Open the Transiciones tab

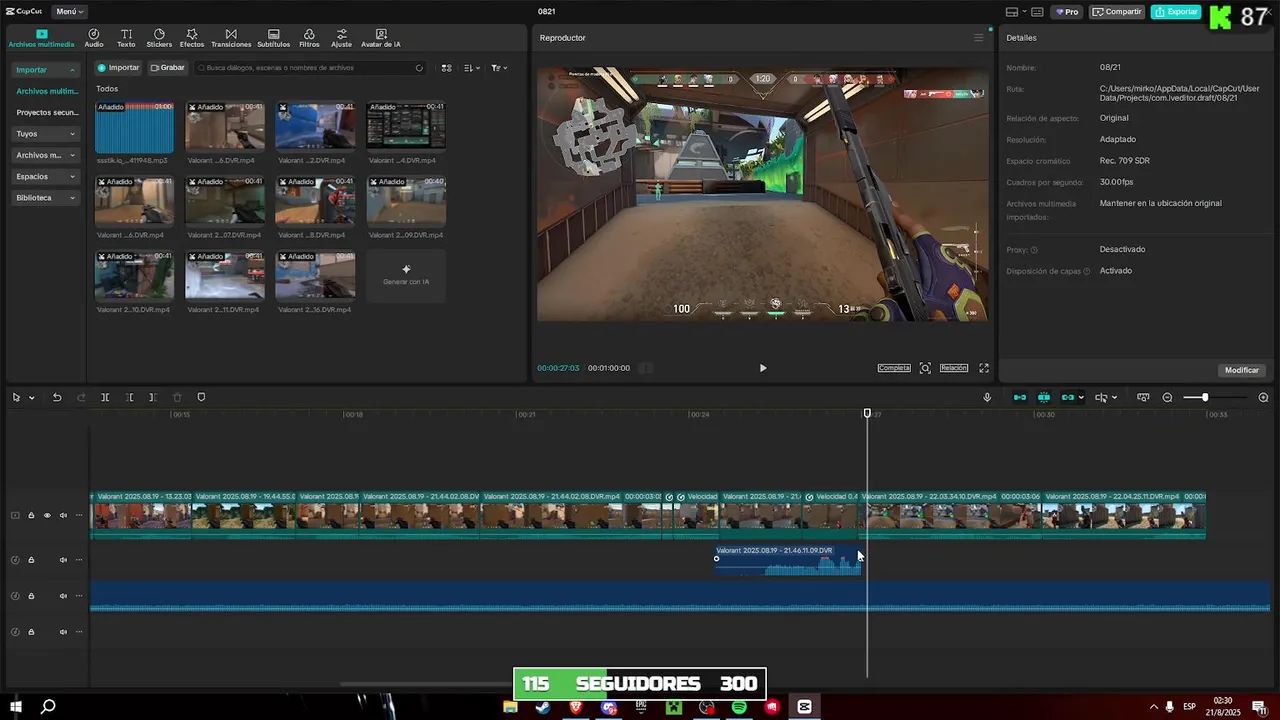click(231, 38)
